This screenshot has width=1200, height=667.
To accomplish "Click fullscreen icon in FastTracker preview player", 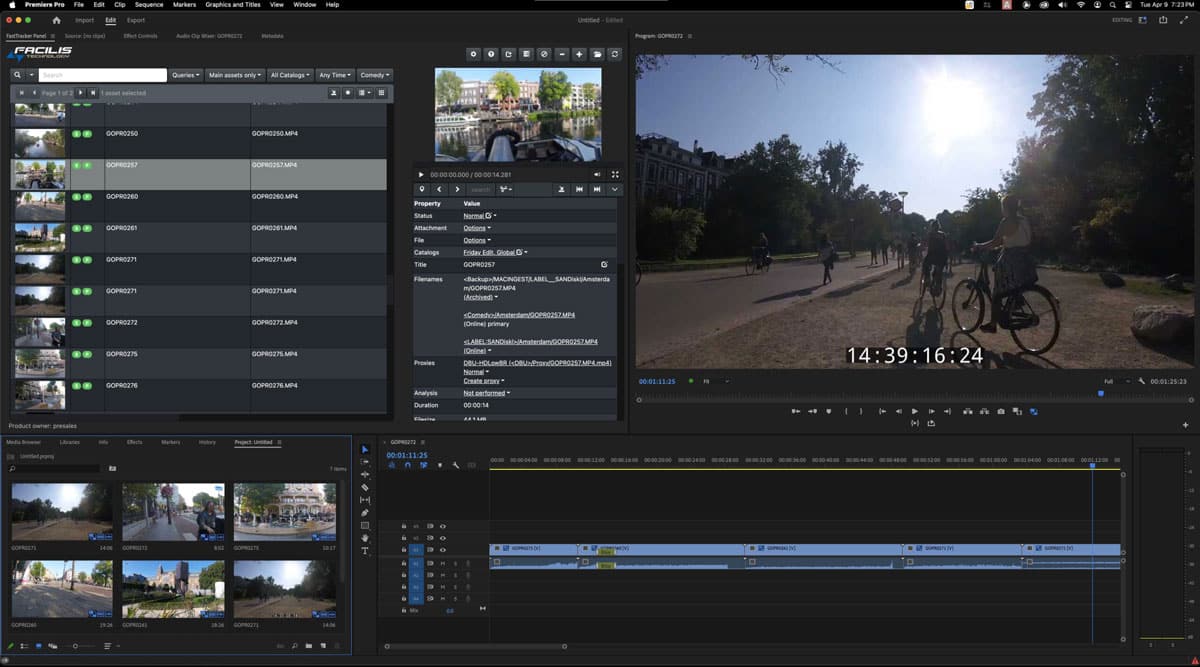I will pos(615,174).
